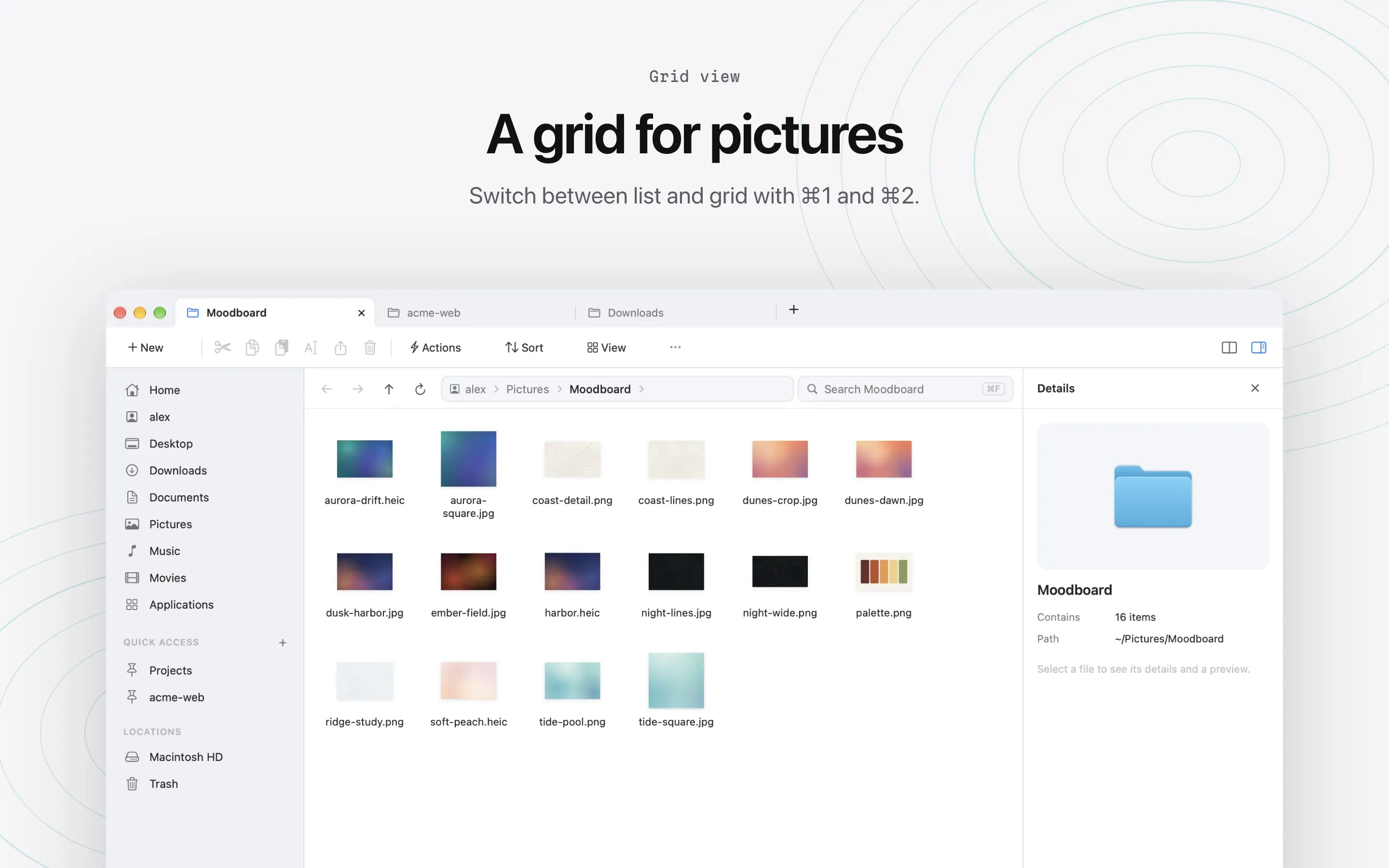Click the Delete trash icon in toolbar

(370, 347)
